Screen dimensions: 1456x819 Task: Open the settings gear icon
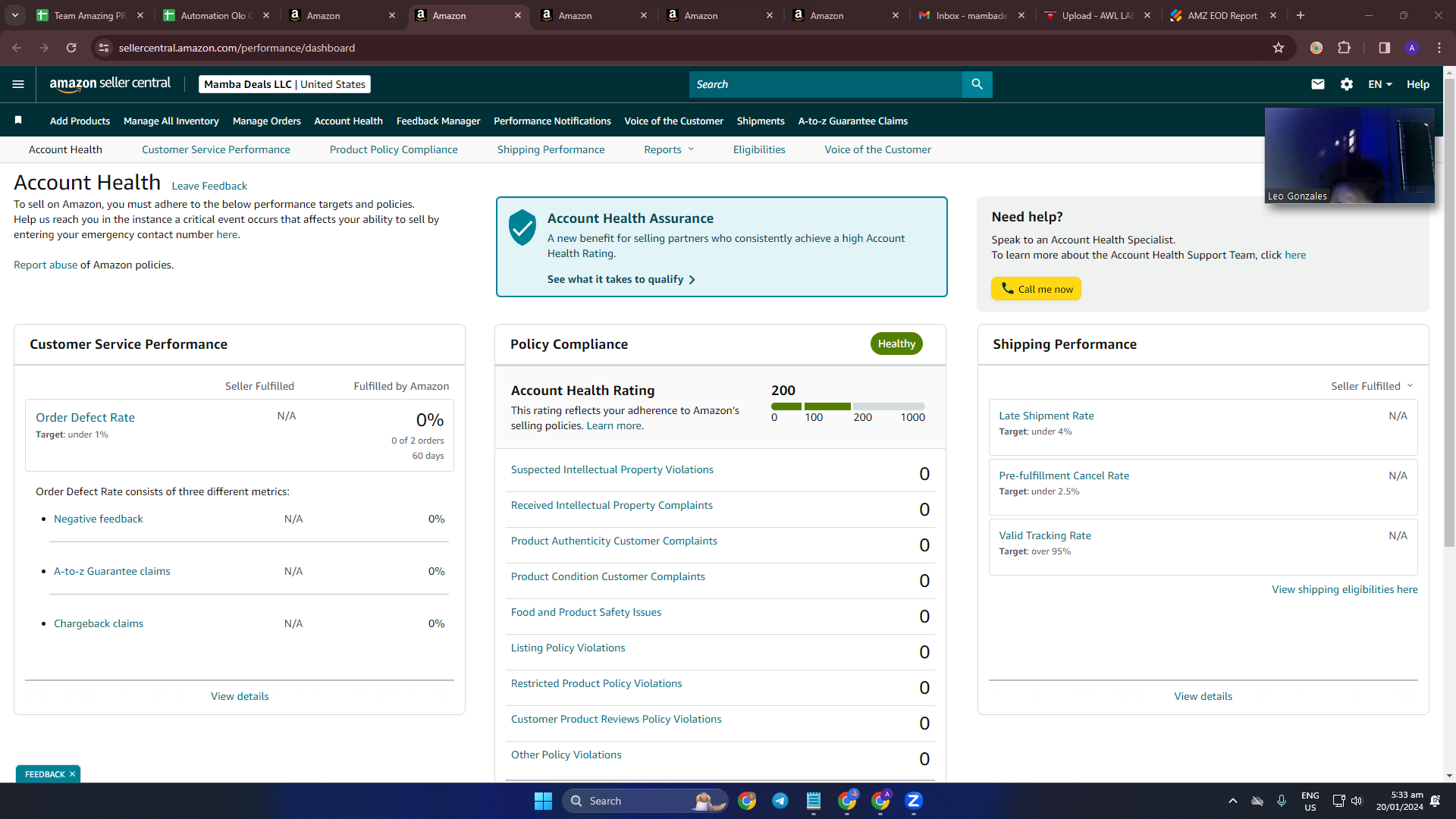click(1347, 84)
